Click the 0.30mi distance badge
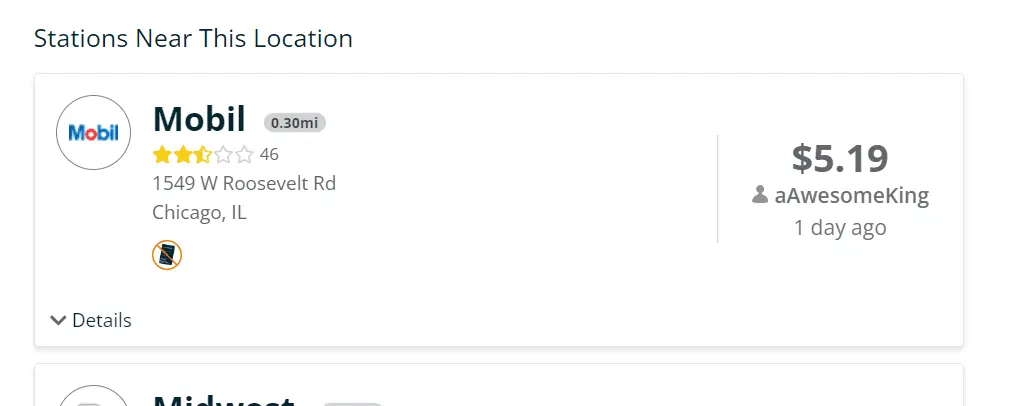Viewport: 1030px width, 406px height. pos(294,123)
